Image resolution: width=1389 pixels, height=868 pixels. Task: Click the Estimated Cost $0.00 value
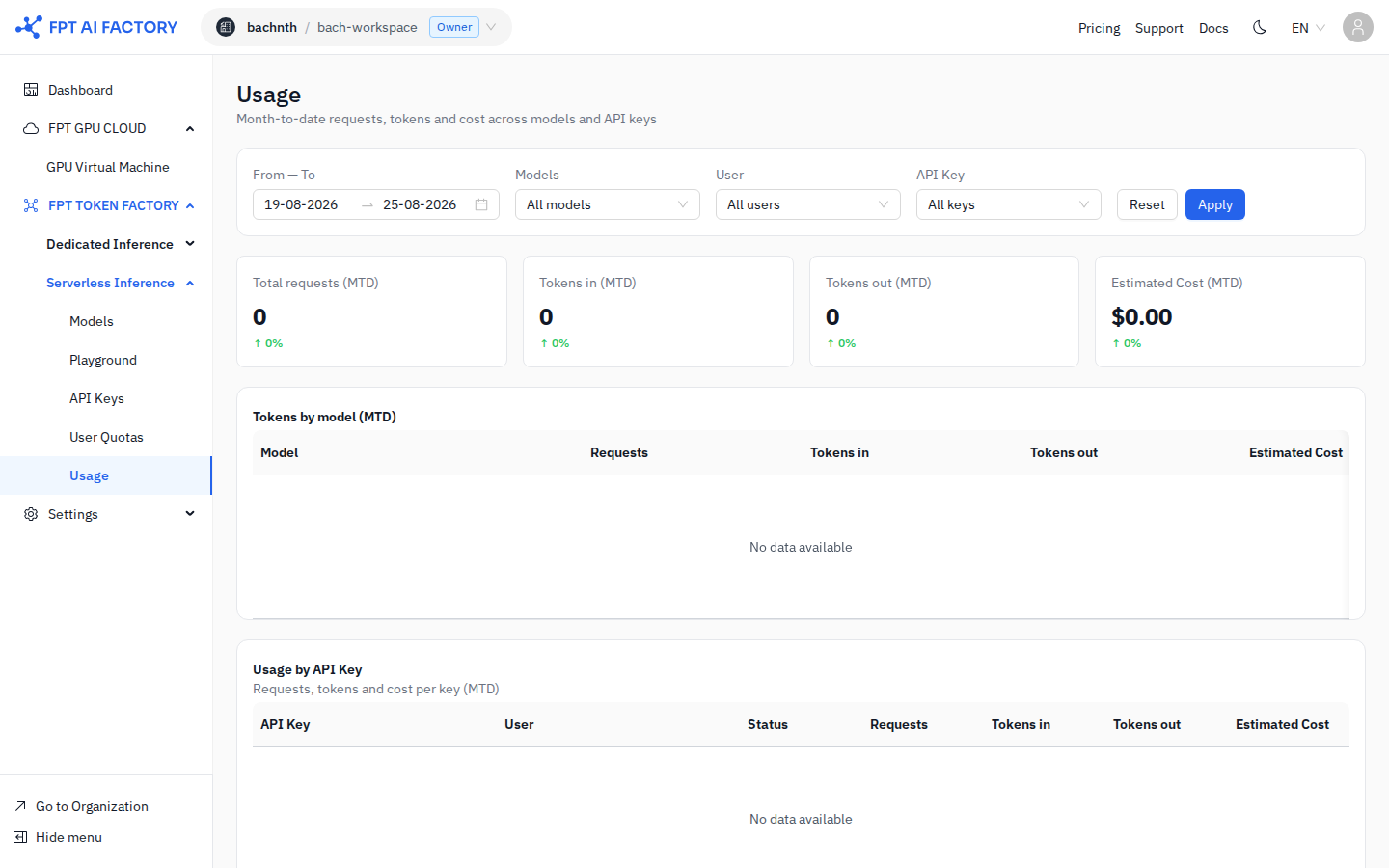pos(1142,316)
